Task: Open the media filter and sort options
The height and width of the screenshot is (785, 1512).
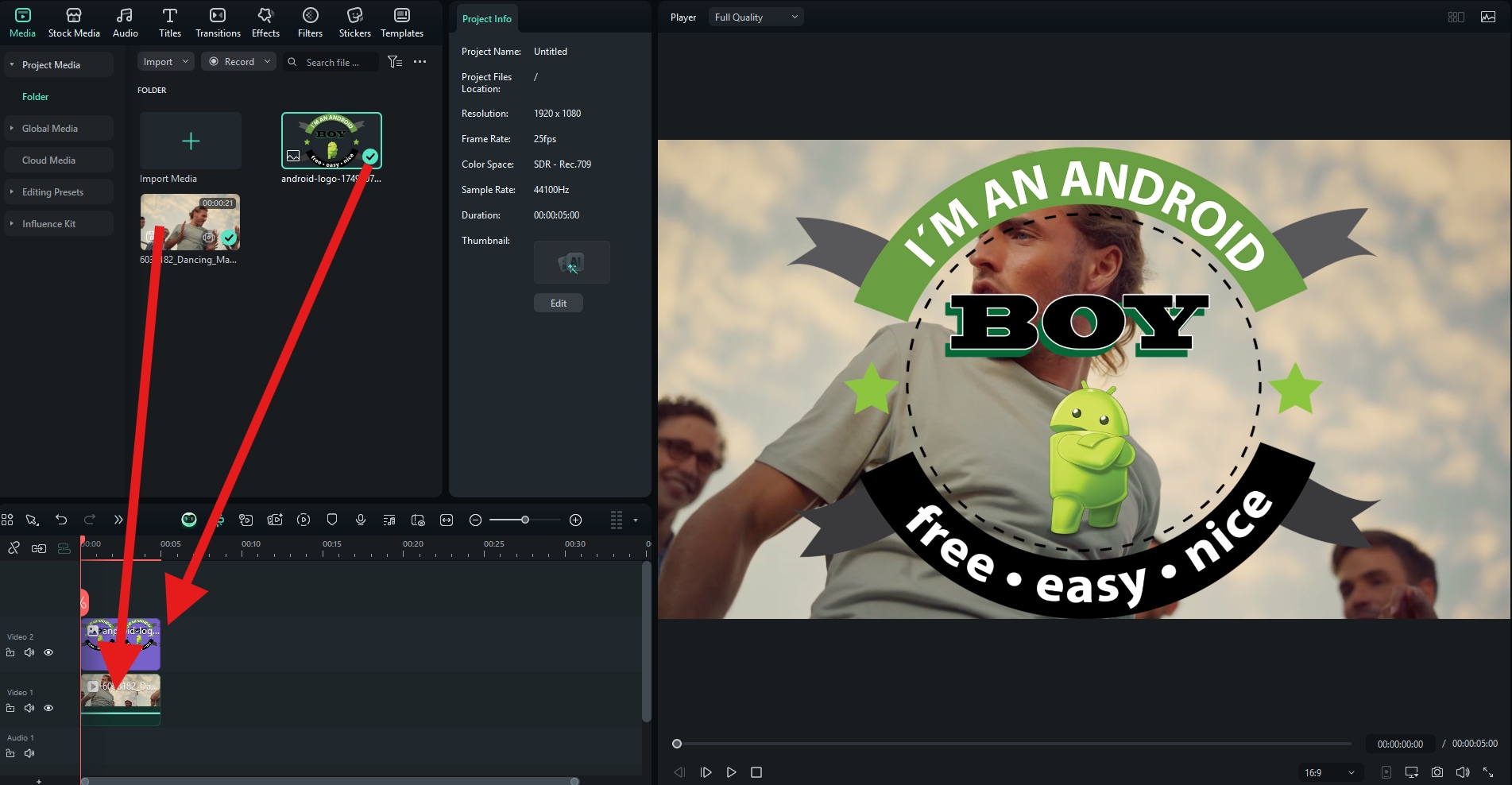Action: pyautogui.click(x=395, y=61)
